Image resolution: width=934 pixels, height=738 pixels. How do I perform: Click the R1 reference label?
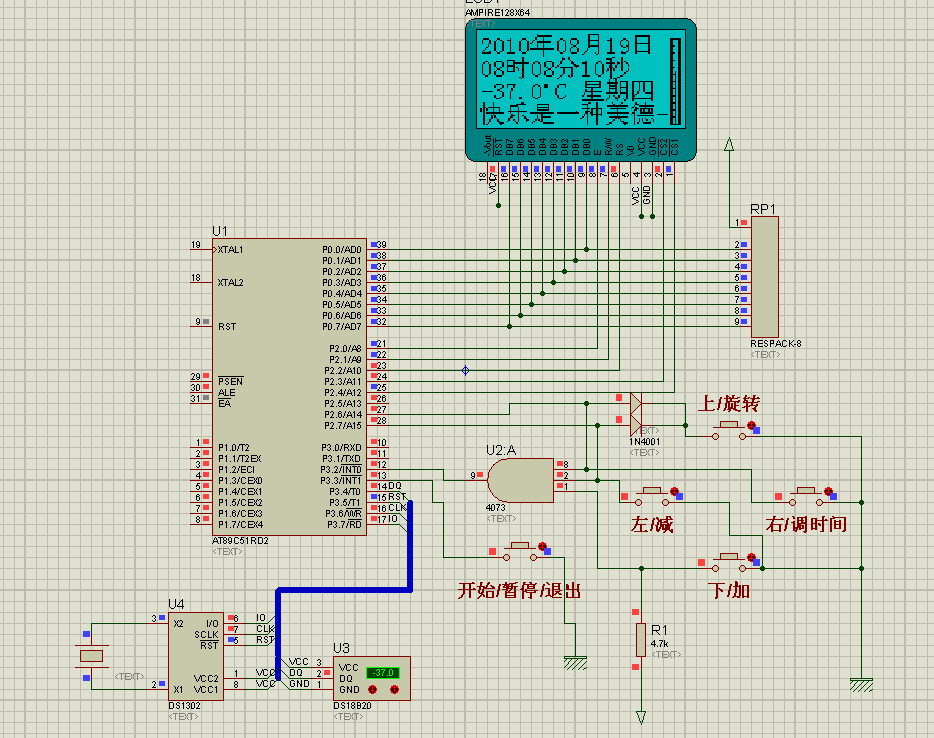tap(659, 630)
